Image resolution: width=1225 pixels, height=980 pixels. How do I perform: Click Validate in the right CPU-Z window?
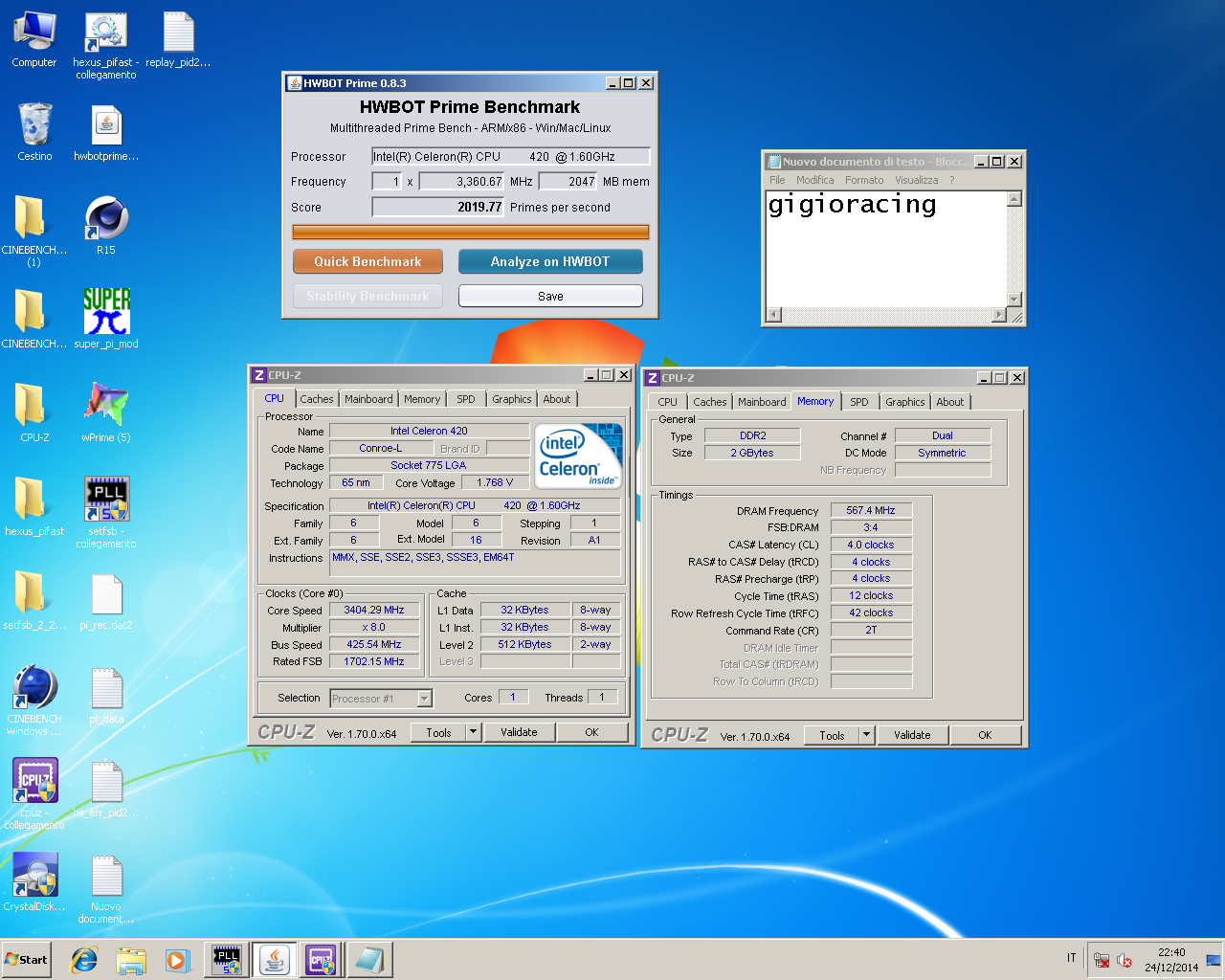point(912,735)
